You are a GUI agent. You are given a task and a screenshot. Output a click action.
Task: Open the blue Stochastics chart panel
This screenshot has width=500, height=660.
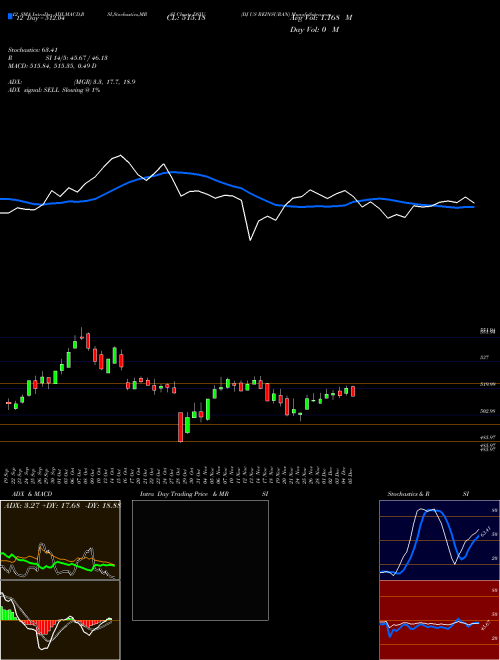pos(439,540)
